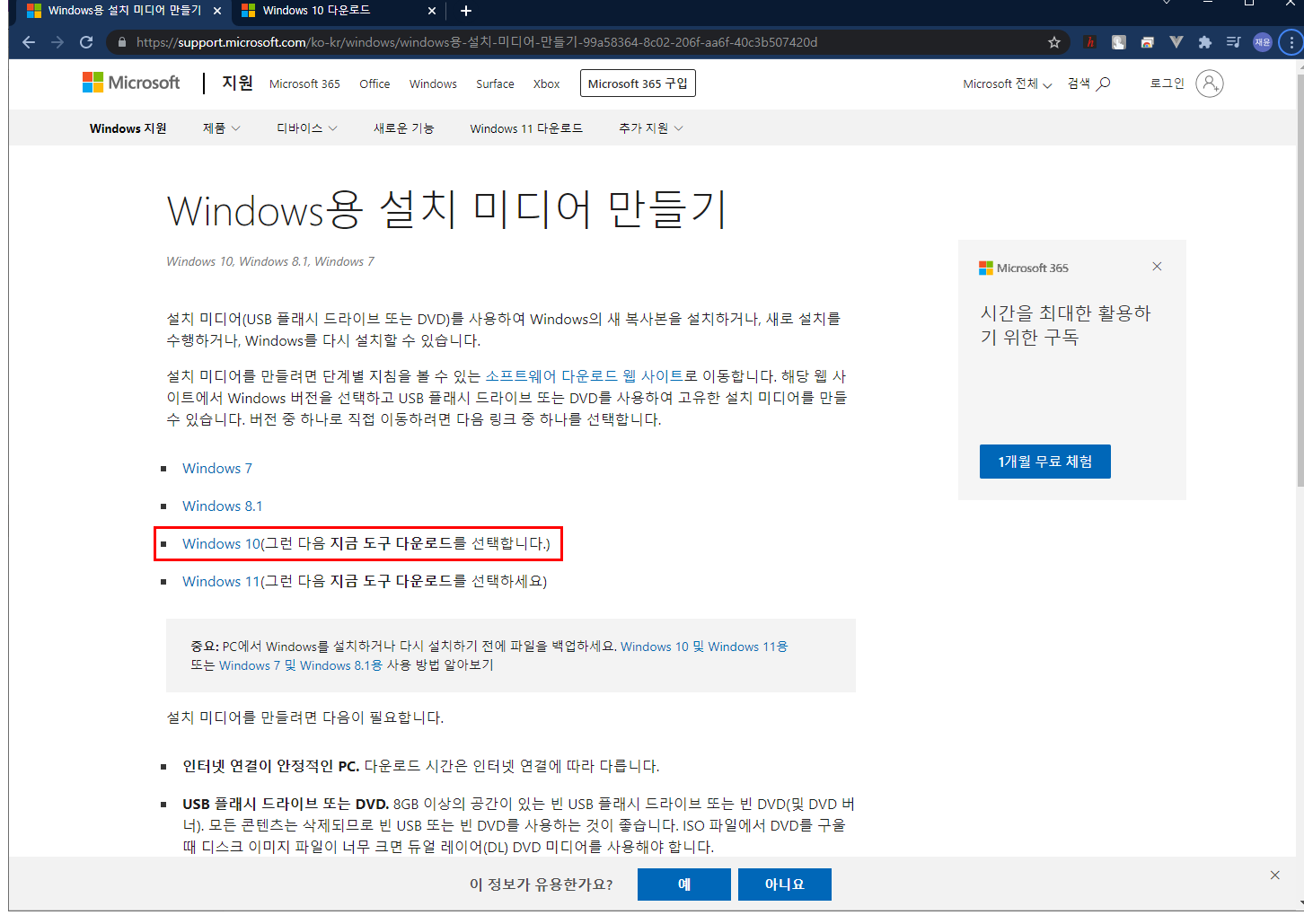The width and height of the screenshot is (1304, 924).
Task: Click the 검색 label
Action: (1079, 84)
